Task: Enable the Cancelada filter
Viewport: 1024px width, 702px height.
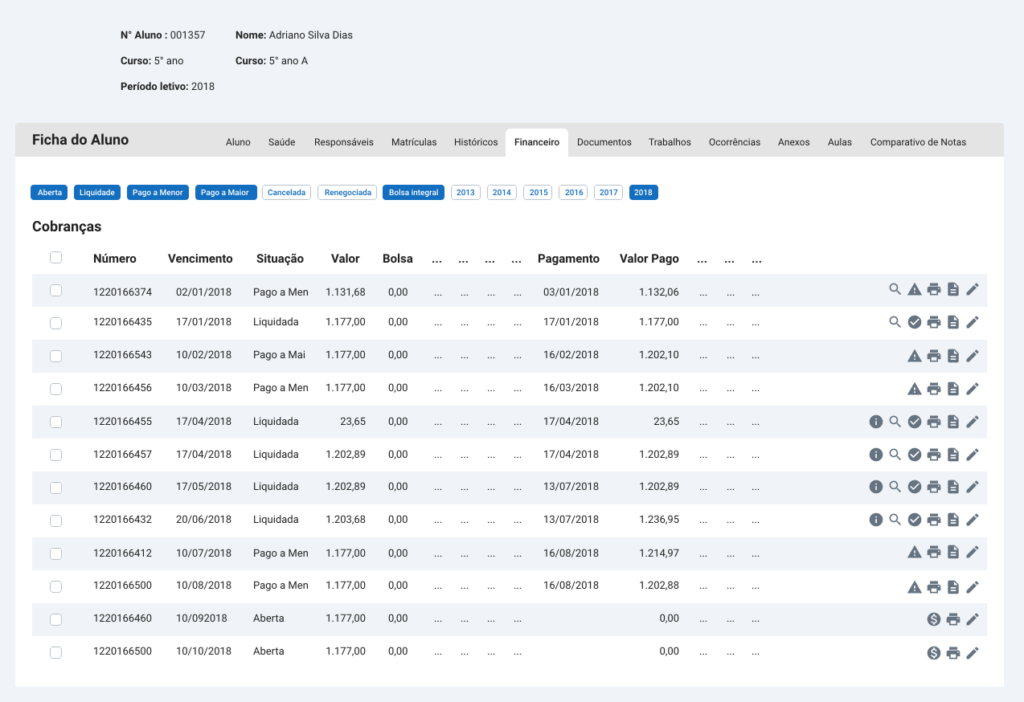Action: 286,193
